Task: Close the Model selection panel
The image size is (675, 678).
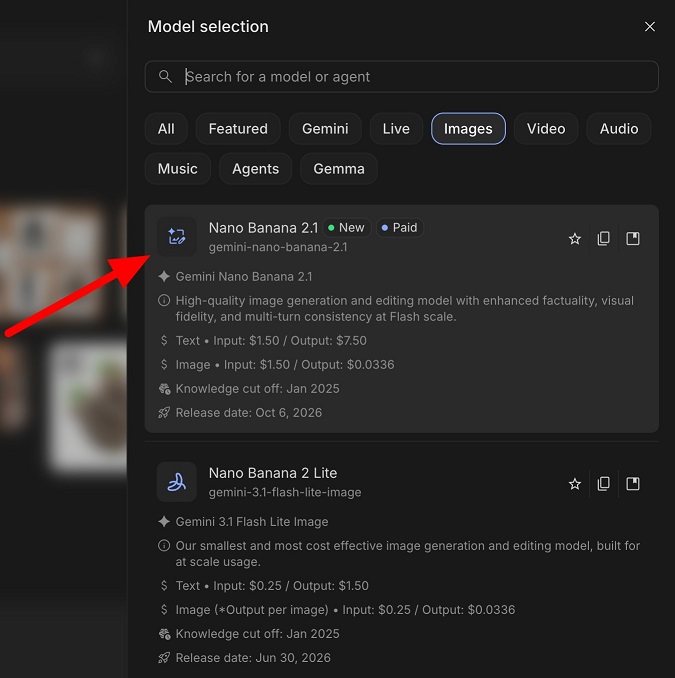Action: tap(649, 27)
